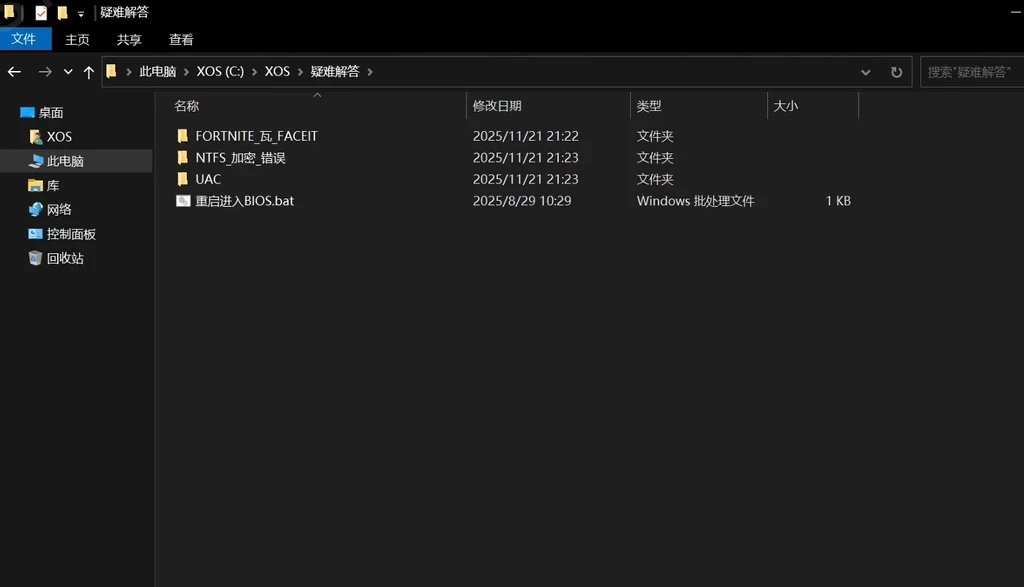Screen dimensions: 1024x587
Task: Open the recent locations dropdown arrow
Action: [68, 72]
